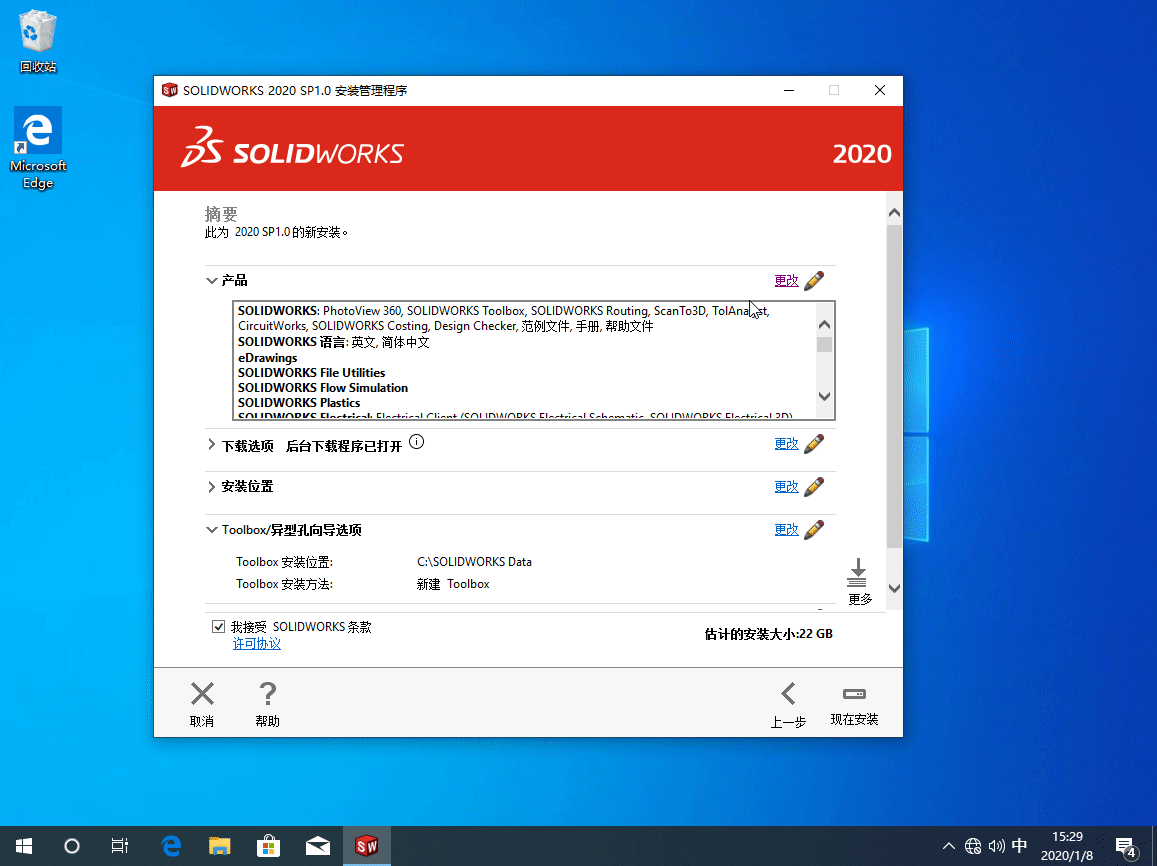The width and height of the screenshot is (1157, 866).
Task: Click the main summary scrollbar up arrow
Action: (894, 213)
